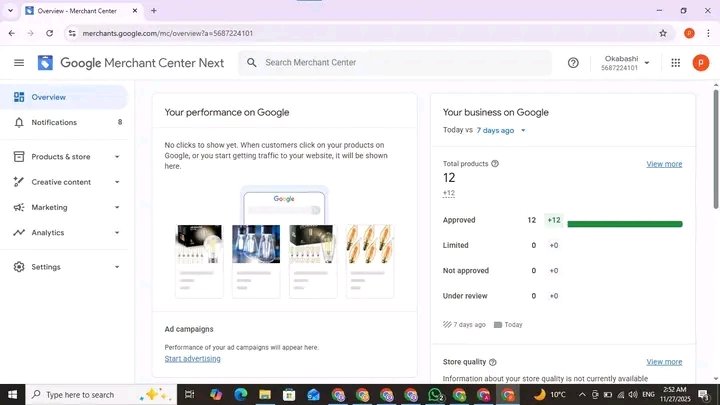Screen dimensions: 720x405
Task: Expand Creative content menu arrow
Action: 117,182
